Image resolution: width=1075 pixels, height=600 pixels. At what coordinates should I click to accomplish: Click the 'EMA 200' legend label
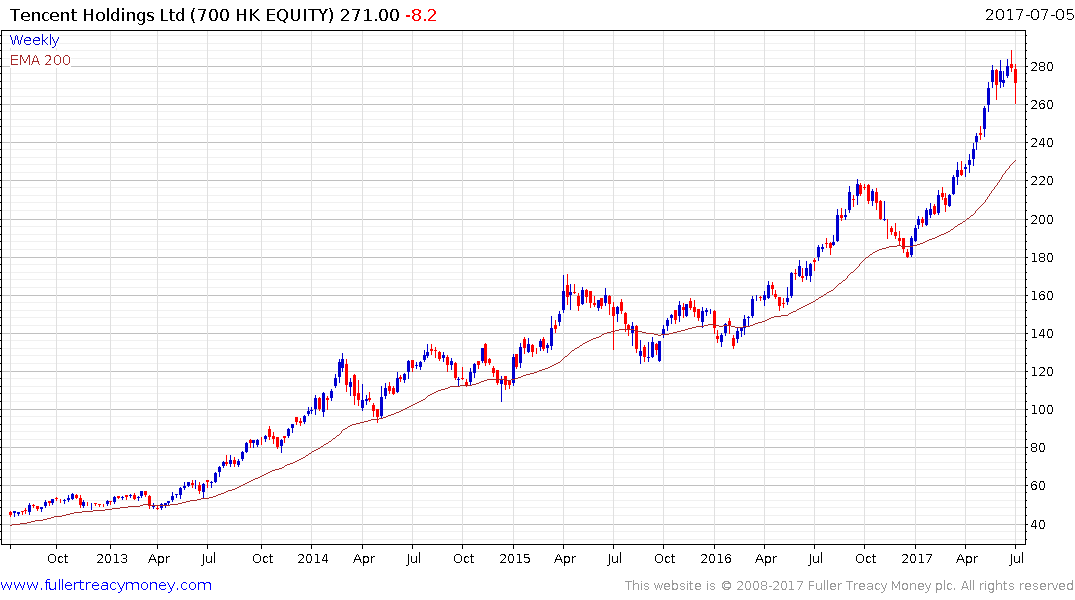pos(40,60)
